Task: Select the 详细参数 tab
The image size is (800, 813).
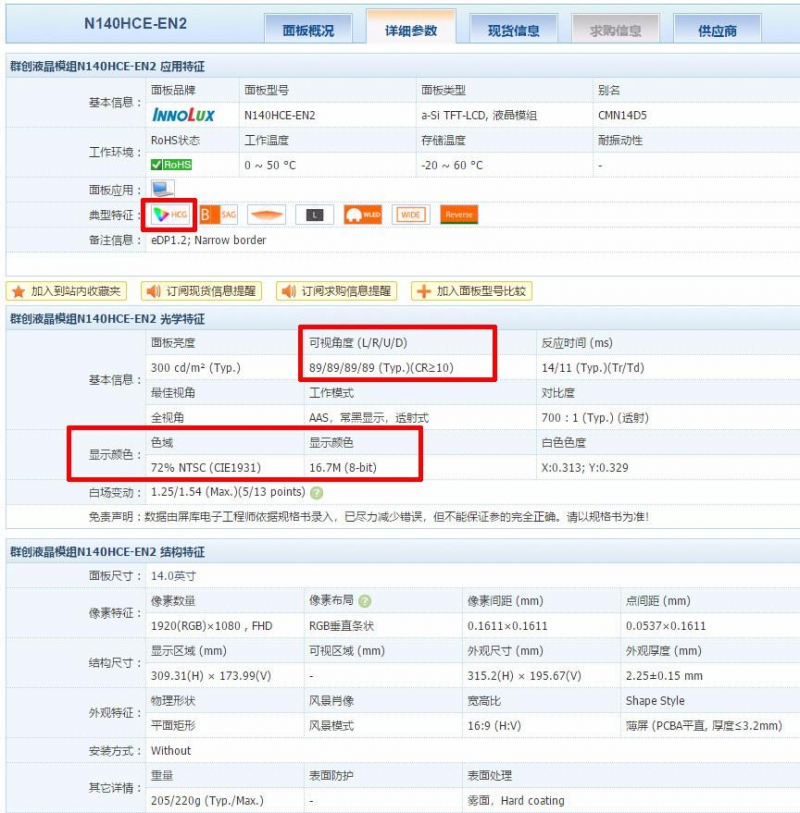Action: [x=411, y=30]
